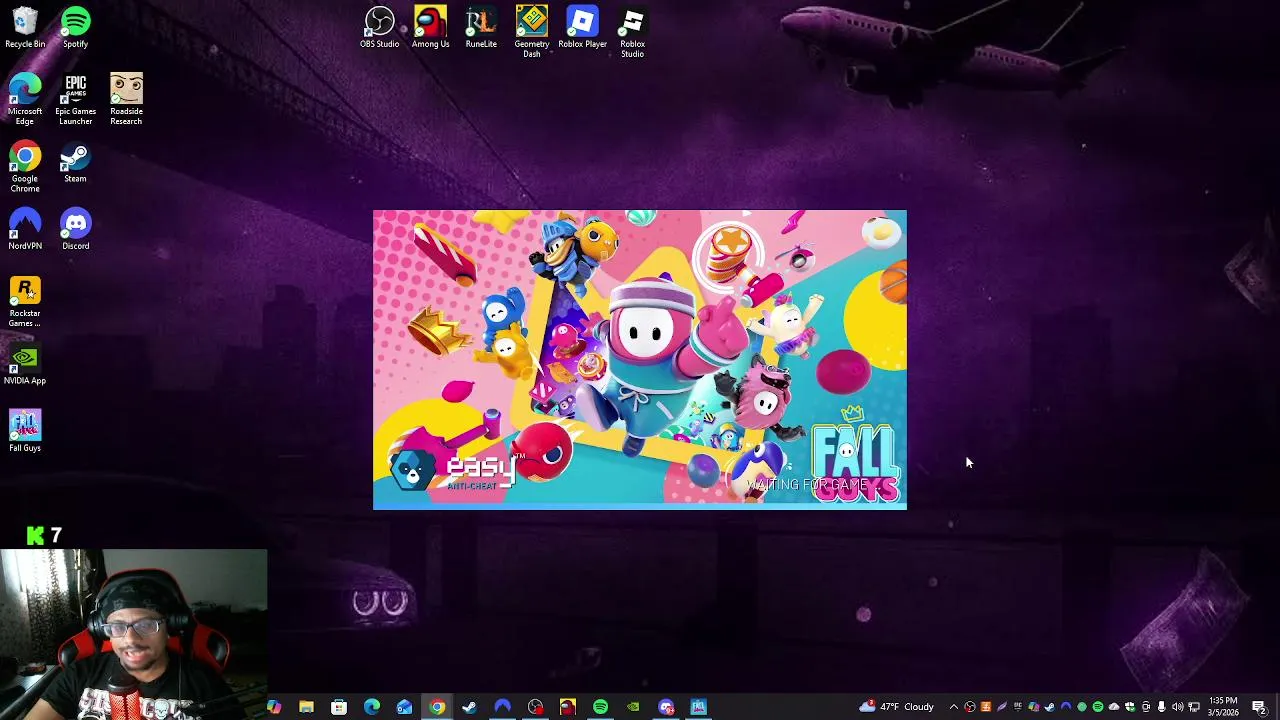Viewport: 1280px width, 720px height.
Task: Select the Discord desktop icon
Action: tap(75, 229)
